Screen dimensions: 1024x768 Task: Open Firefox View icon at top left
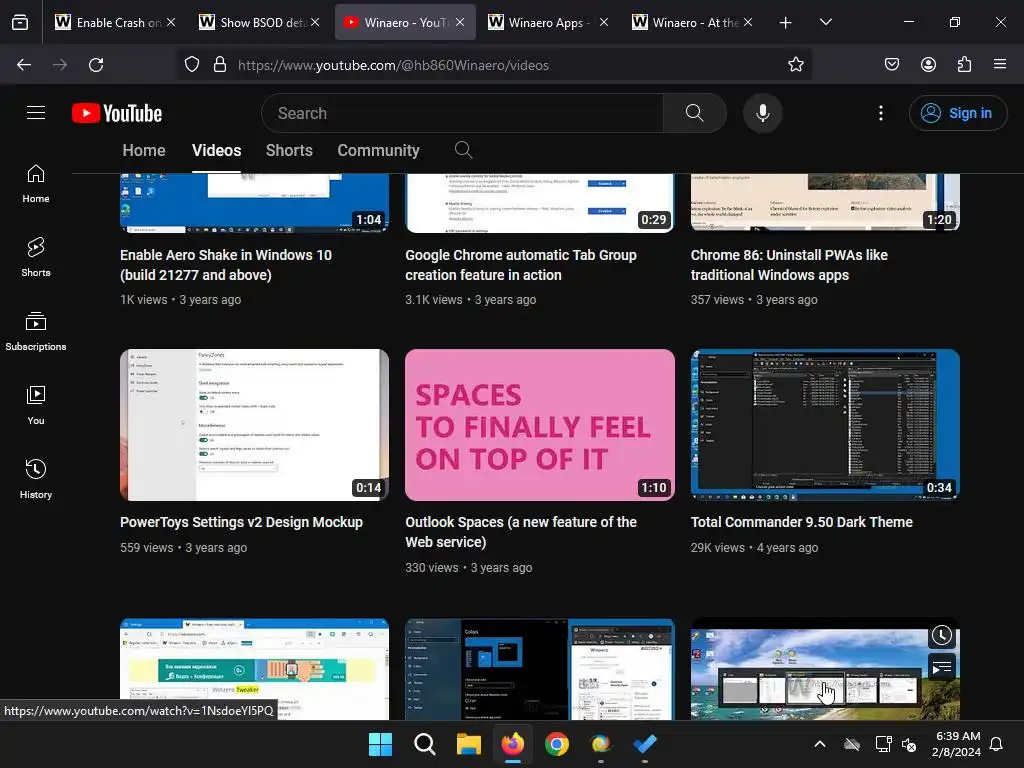click(x=20, y=22)
